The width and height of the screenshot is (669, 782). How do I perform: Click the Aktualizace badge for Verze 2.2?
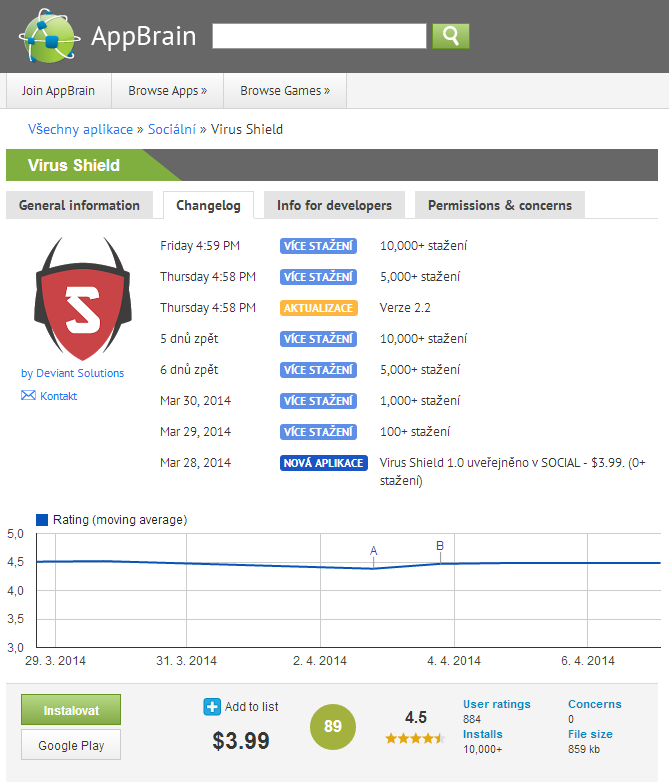(318, 308)
